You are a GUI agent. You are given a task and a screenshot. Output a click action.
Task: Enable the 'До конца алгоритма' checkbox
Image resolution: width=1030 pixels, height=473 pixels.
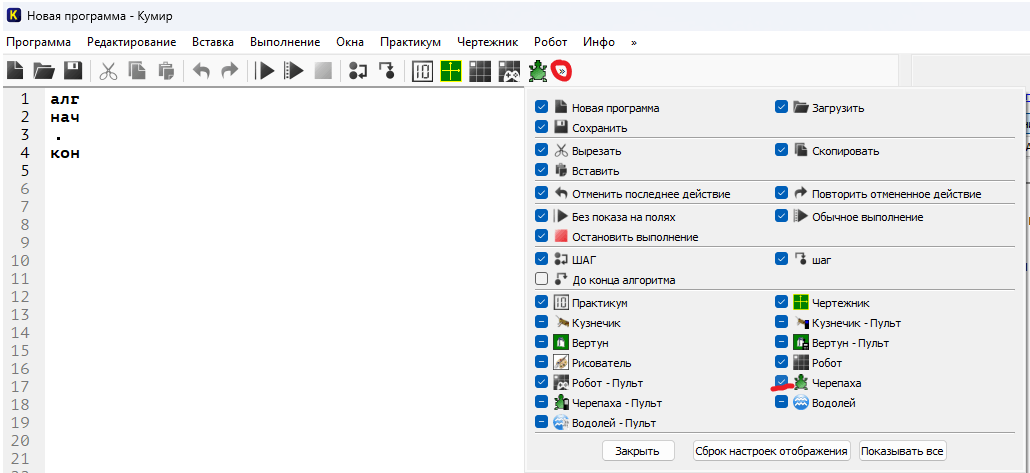pos(542,280)
